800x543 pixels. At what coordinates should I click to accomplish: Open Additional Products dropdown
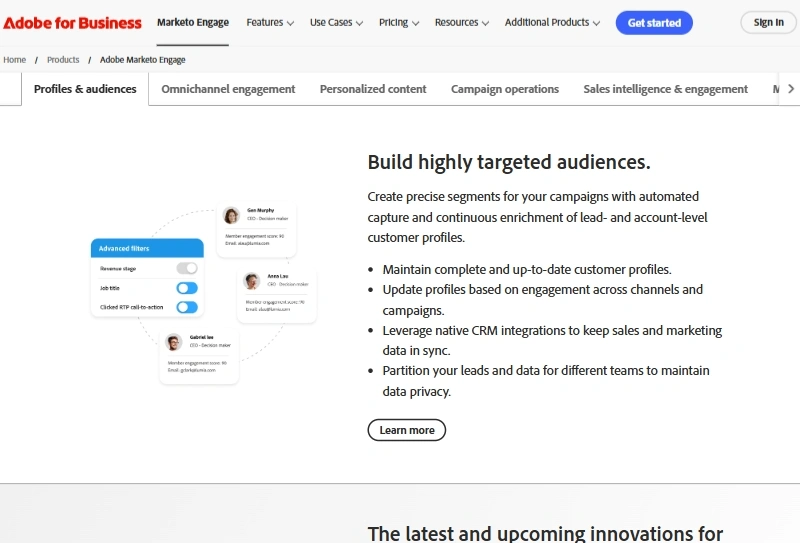coord(552,22)
